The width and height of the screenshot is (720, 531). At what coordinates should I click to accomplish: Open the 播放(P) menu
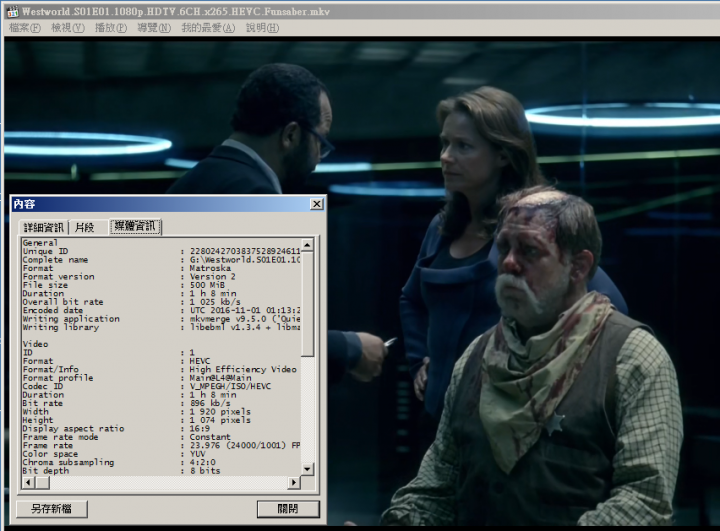[111, 28]
